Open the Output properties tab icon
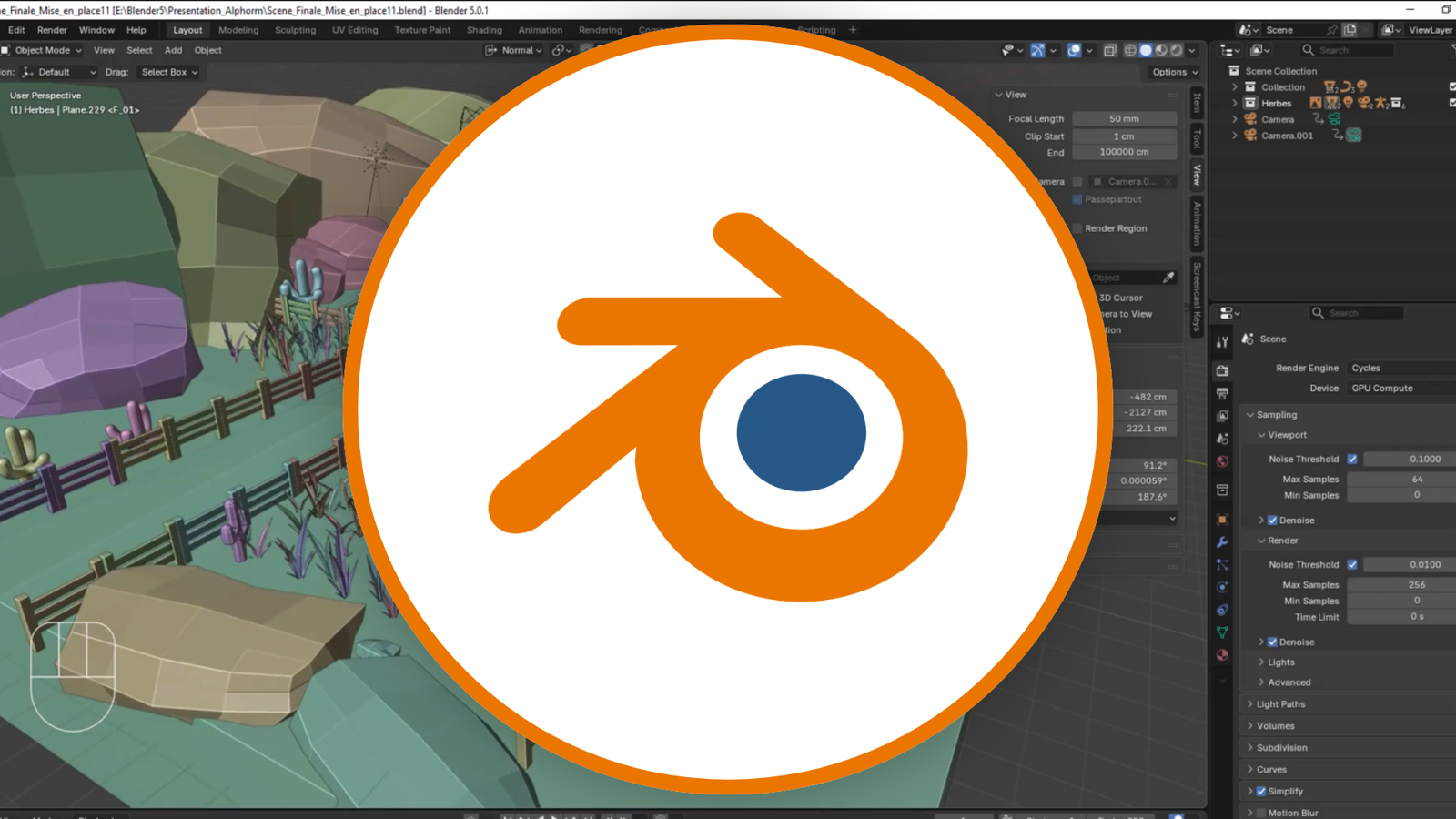This screenshot has height=819, width=1456. click(x=1222, y=393)
